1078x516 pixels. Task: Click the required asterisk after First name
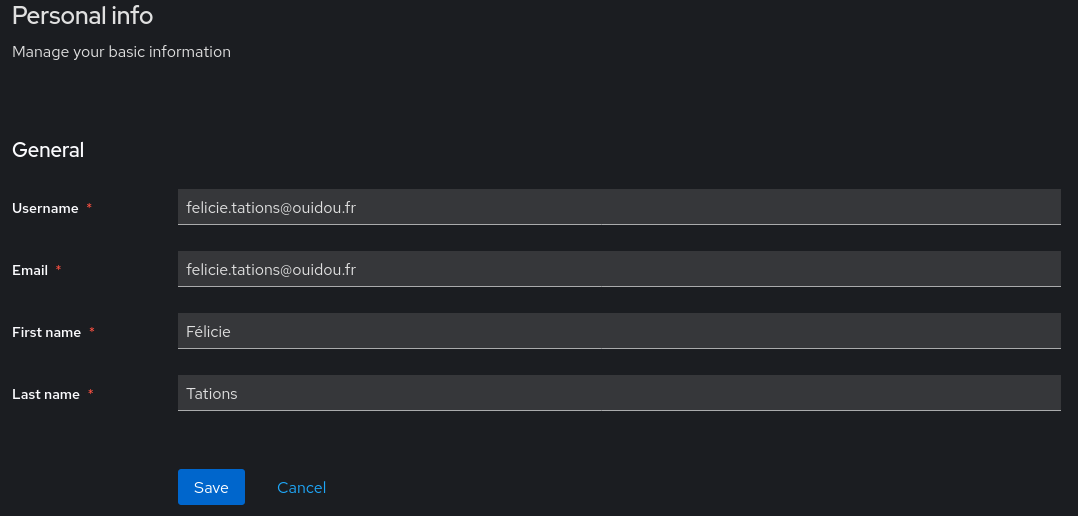tap(92, 331)
